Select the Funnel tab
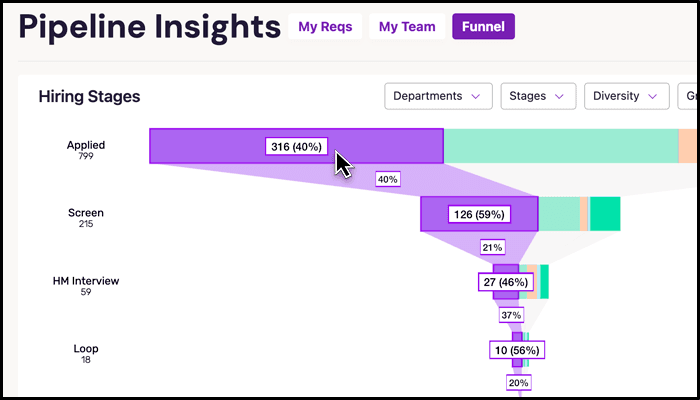The image size is (700, 400). coord(483,27)
